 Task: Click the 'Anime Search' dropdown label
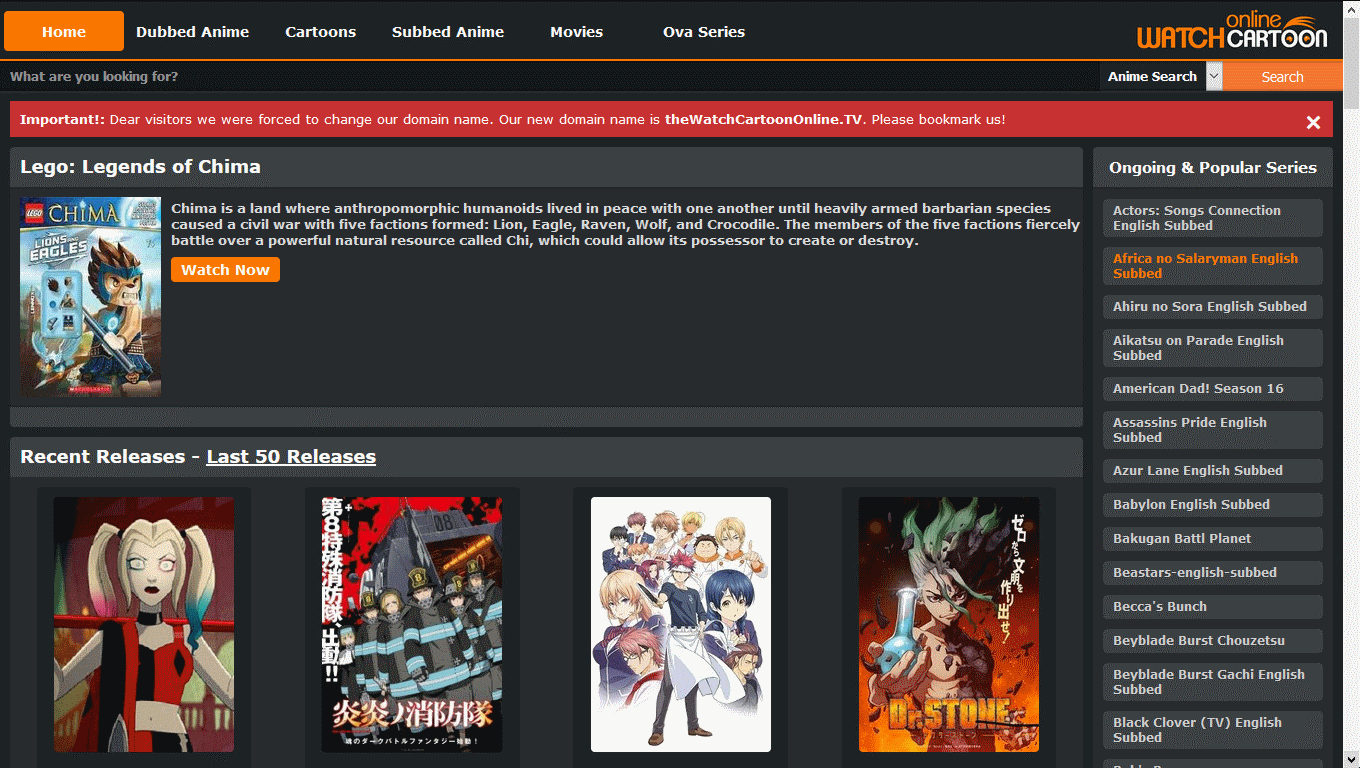tap(1152, 76)
